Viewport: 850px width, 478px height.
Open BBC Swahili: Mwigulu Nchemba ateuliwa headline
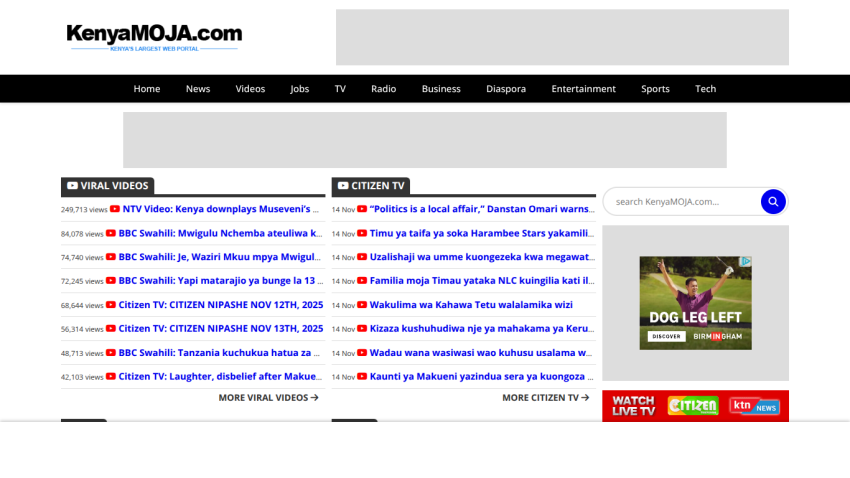click(221, 233)
